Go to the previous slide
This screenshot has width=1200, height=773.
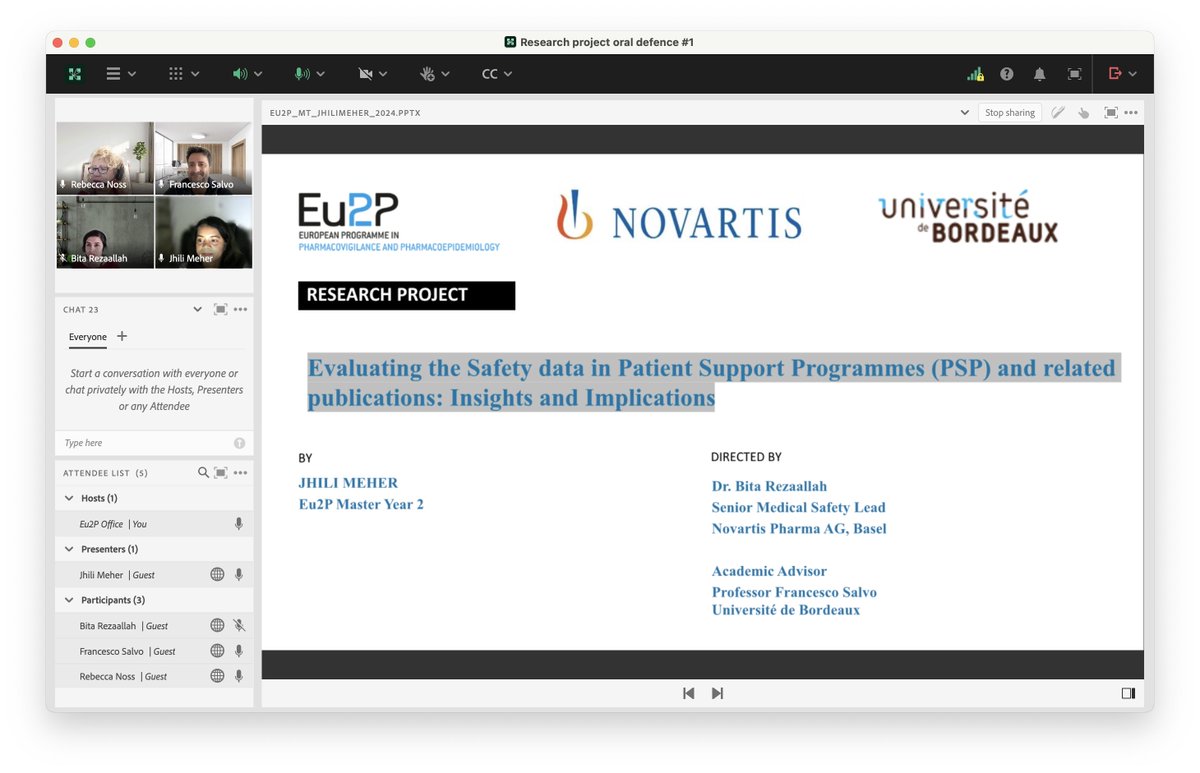click(x=688, y=693)
